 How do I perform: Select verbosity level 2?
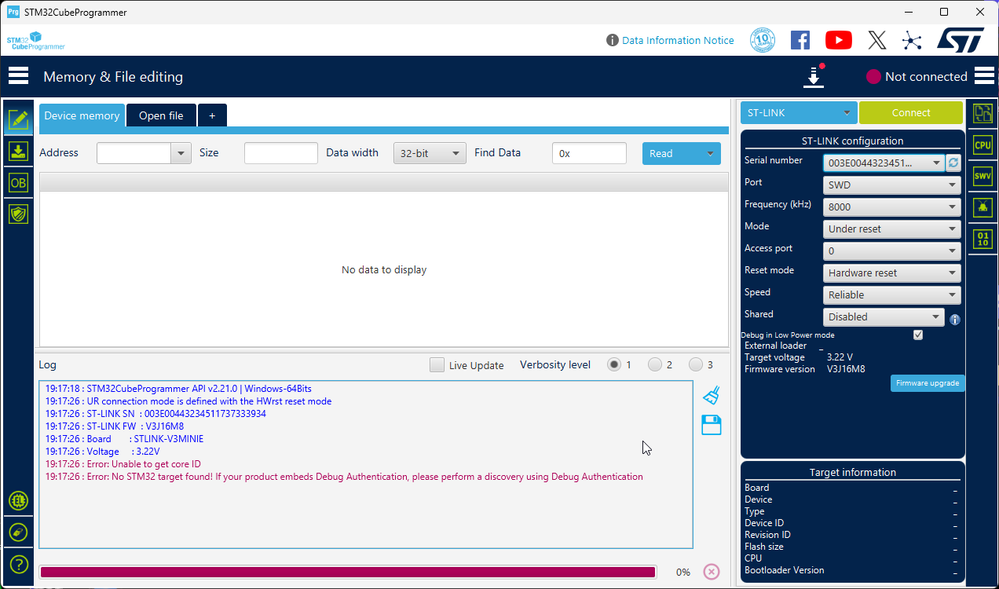click(x=654, y=365)
